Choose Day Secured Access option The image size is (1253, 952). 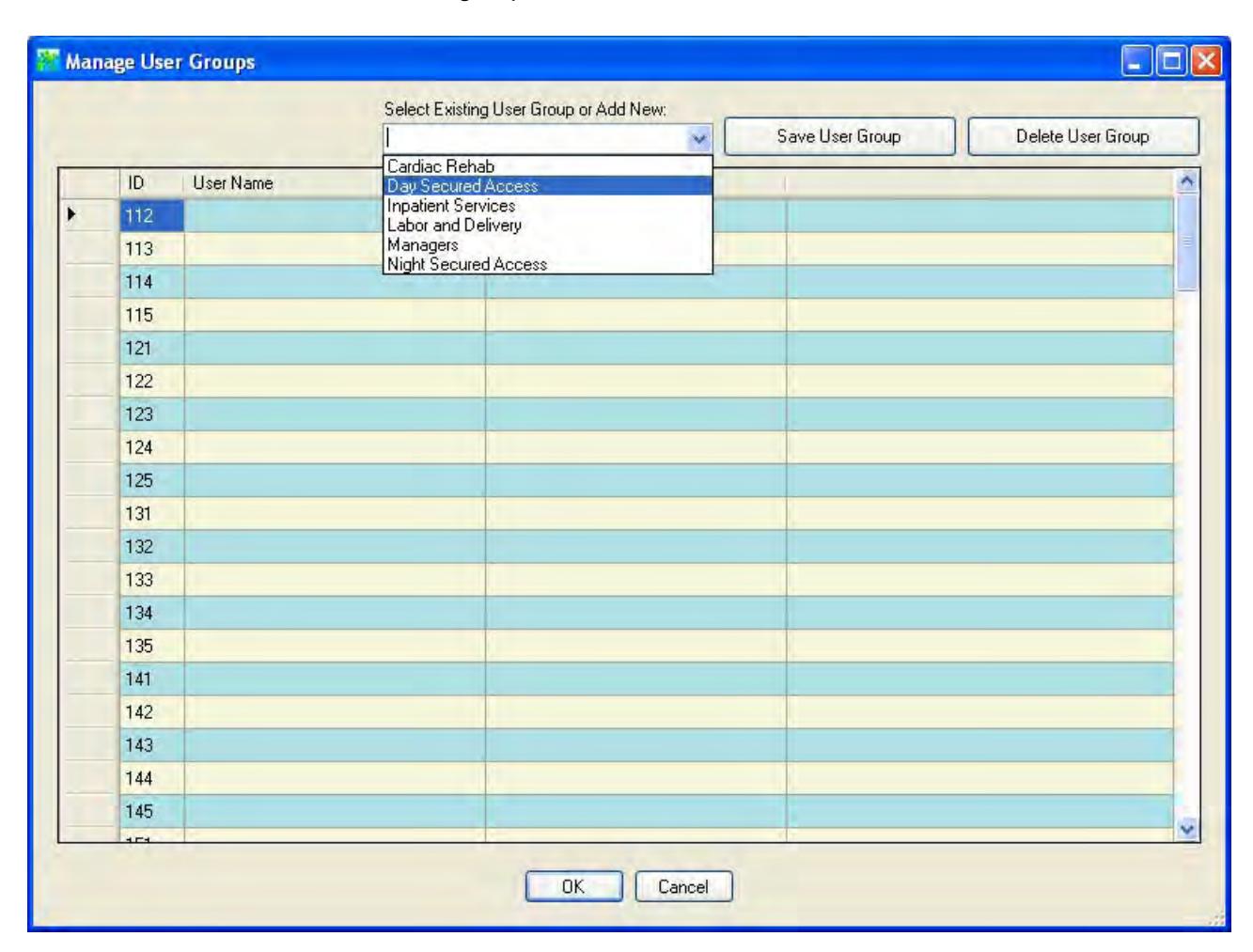click(548, 186)
